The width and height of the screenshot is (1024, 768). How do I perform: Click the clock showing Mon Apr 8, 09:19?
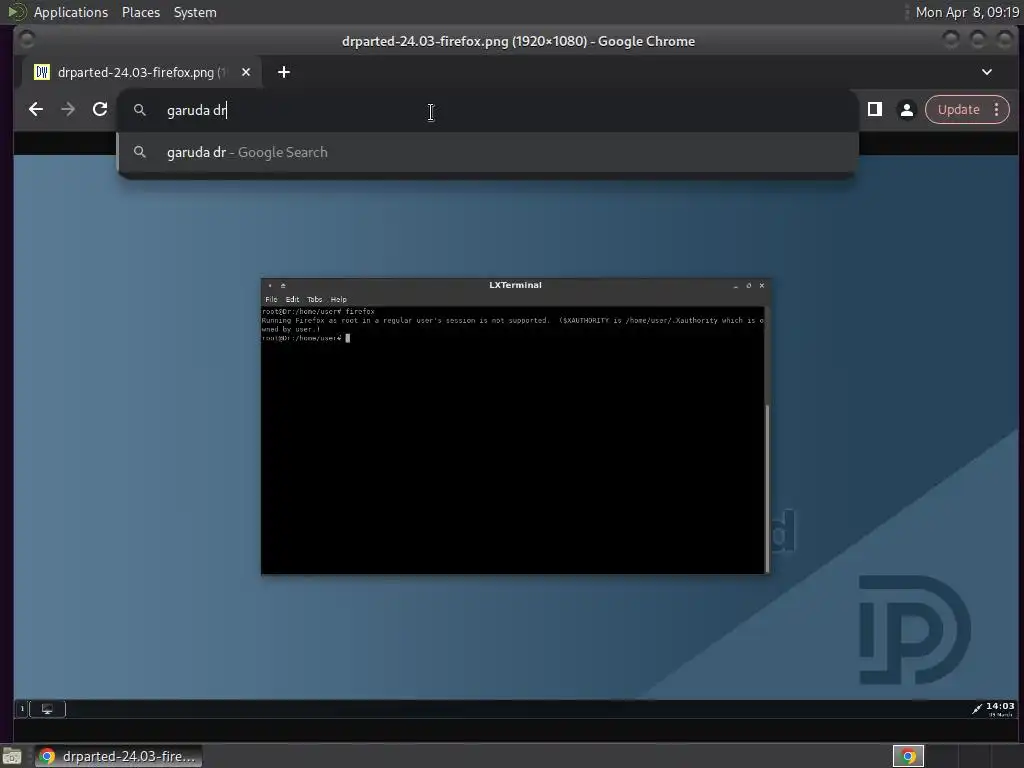tap(967, 12)
